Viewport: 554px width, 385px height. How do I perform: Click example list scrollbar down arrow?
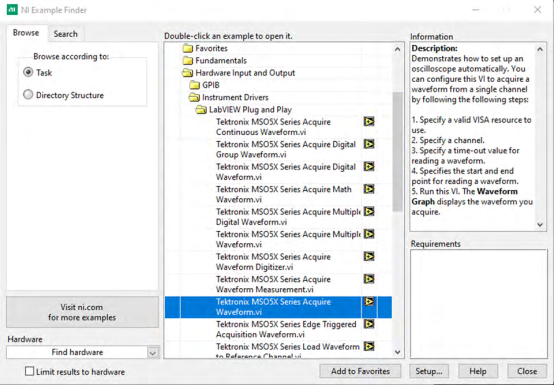[397, 352]
